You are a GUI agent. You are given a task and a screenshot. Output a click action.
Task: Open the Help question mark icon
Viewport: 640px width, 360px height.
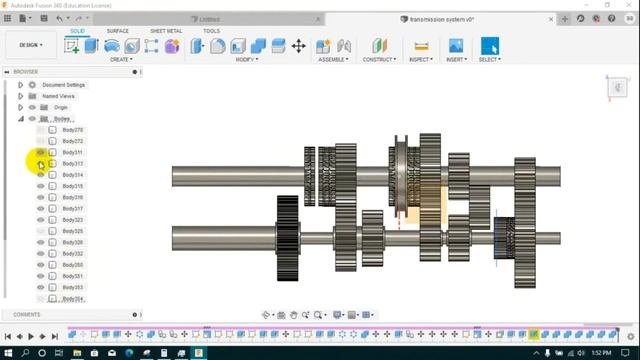point(611,18)
